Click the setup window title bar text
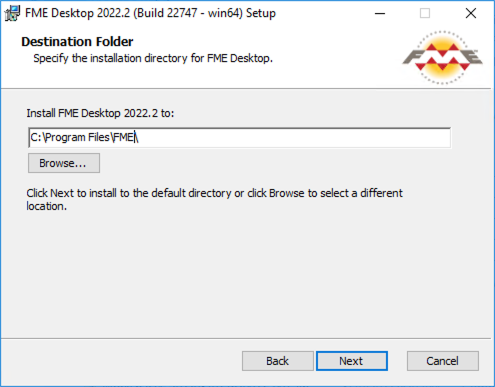The height and width of the screenshot is (387, 495). (150, 13)
